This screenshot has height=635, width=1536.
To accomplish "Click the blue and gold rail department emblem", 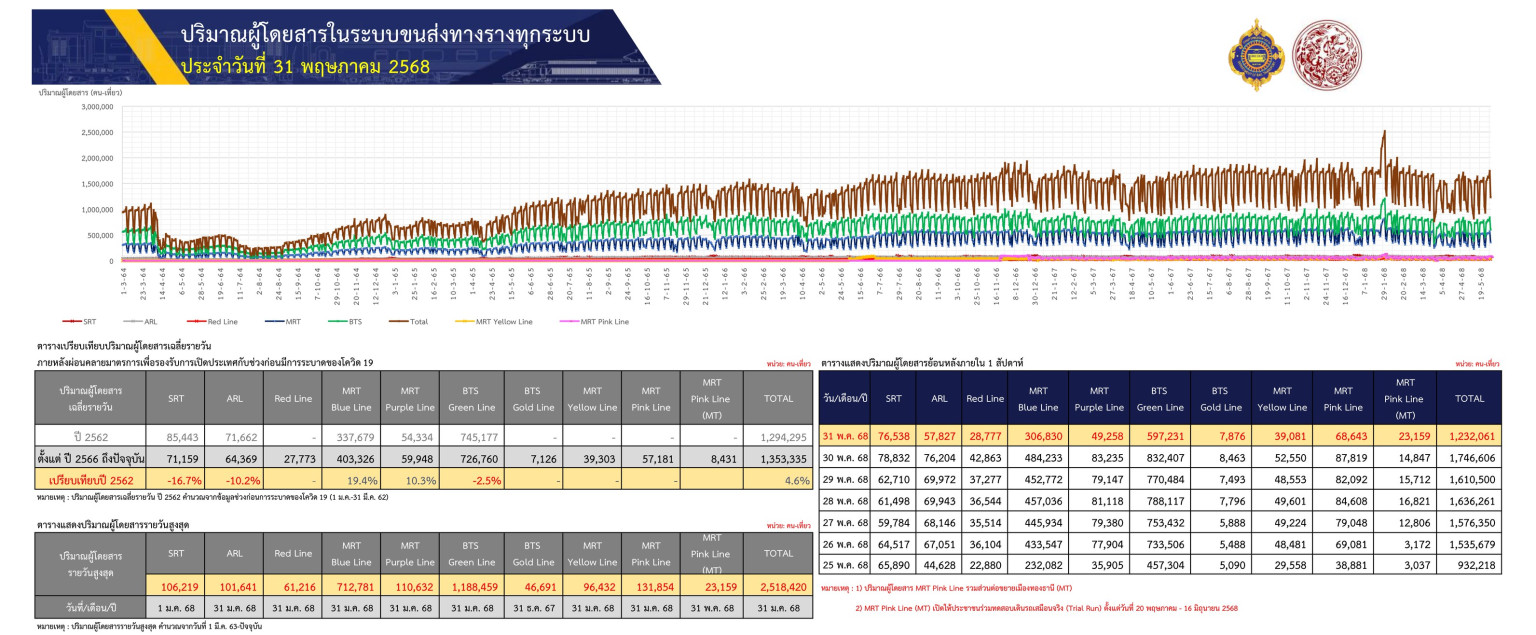I will tap(1255, 54).
